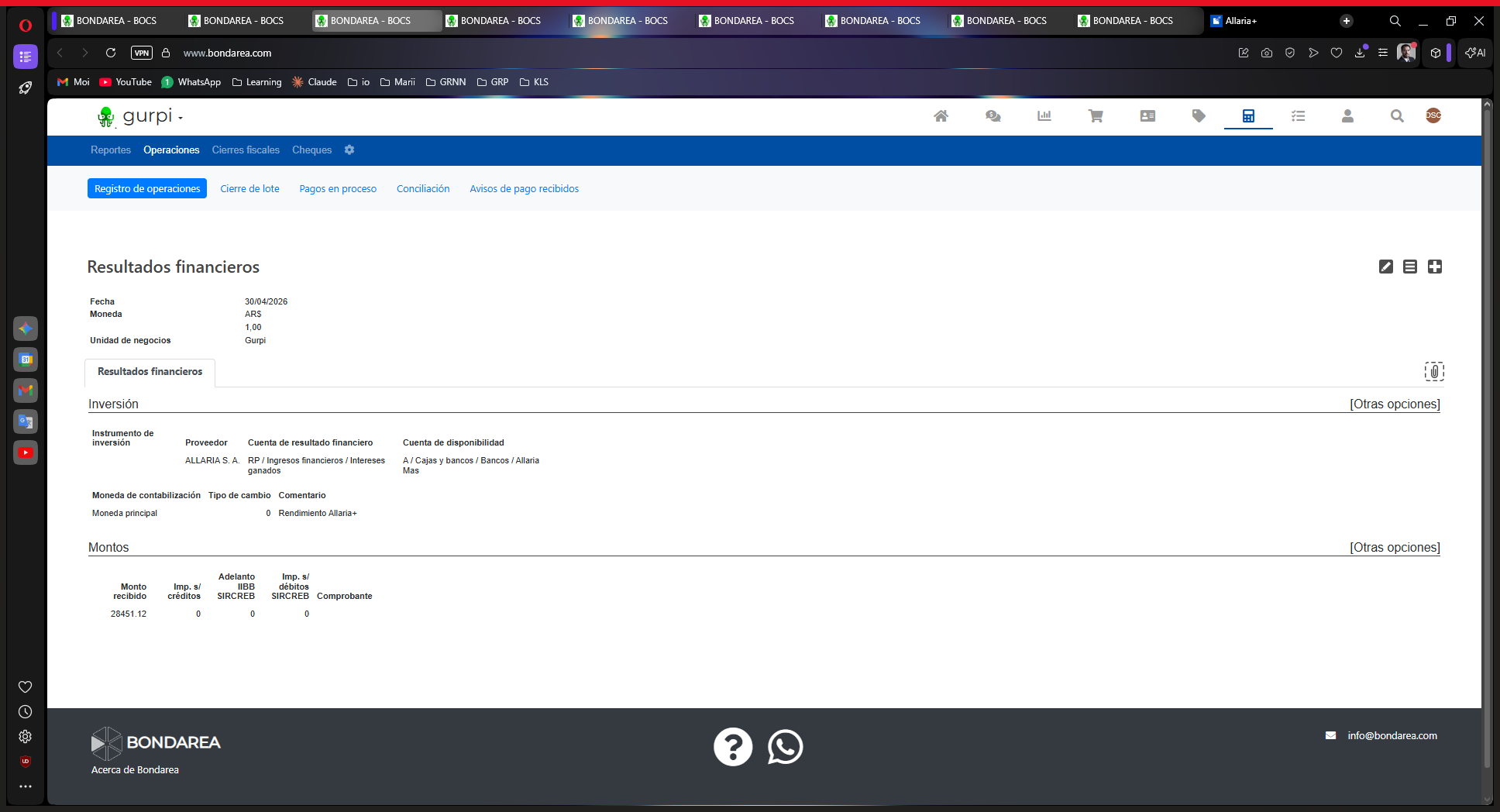Open the person profile icon in header
The width and height of the screenshot is (1500, 812).
point(1347,115)
